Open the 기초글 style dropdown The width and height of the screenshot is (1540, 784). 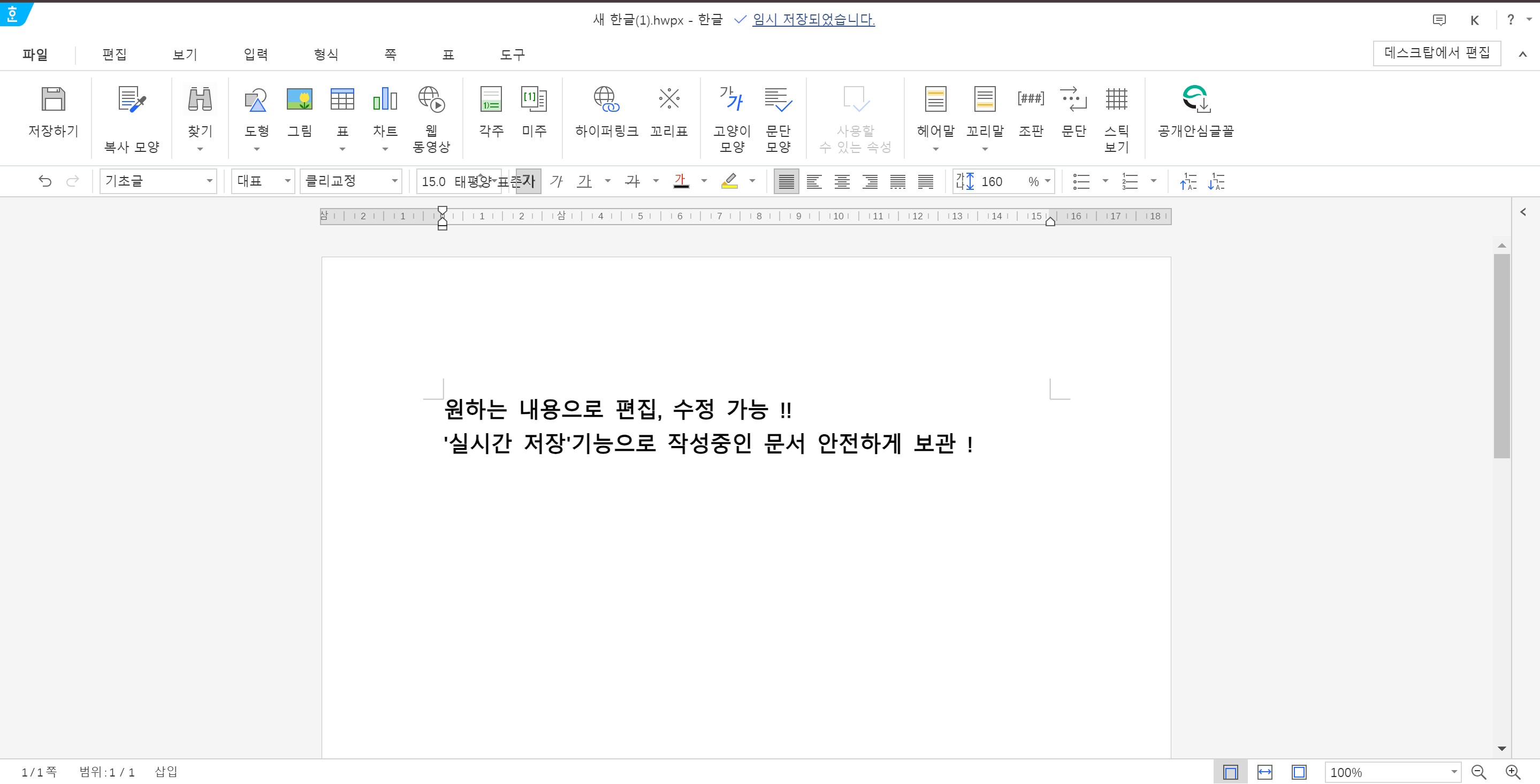click(x=209, y=181)
